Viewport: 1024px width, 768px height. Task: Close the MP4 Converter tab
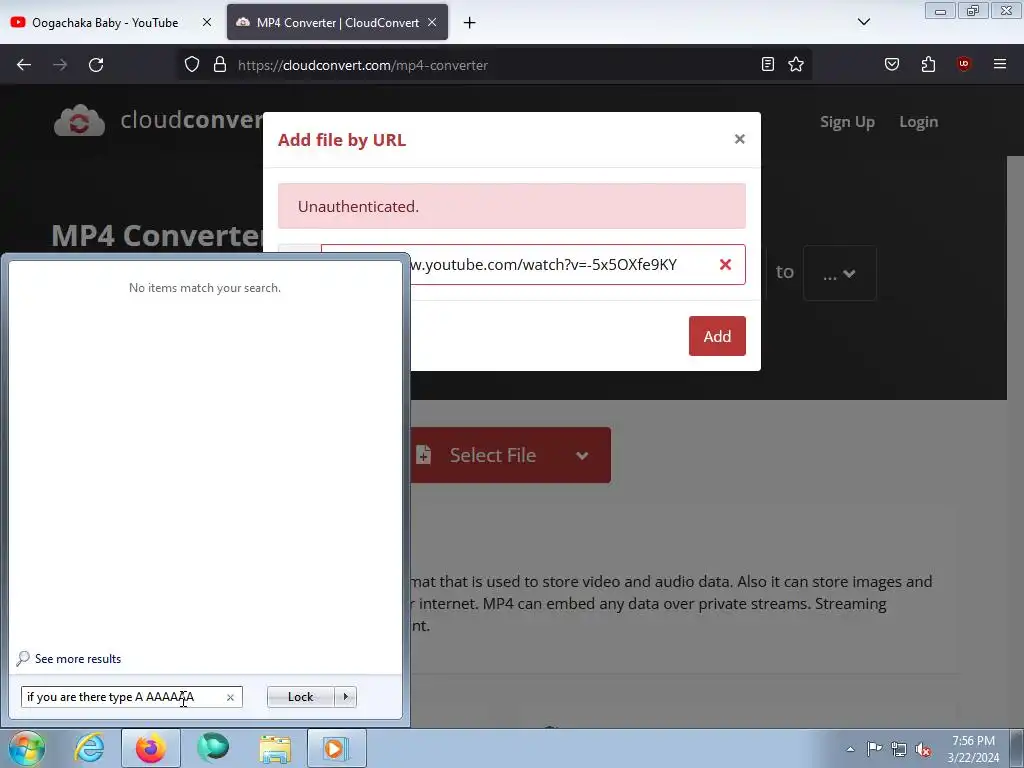click(x=432, y=22)
